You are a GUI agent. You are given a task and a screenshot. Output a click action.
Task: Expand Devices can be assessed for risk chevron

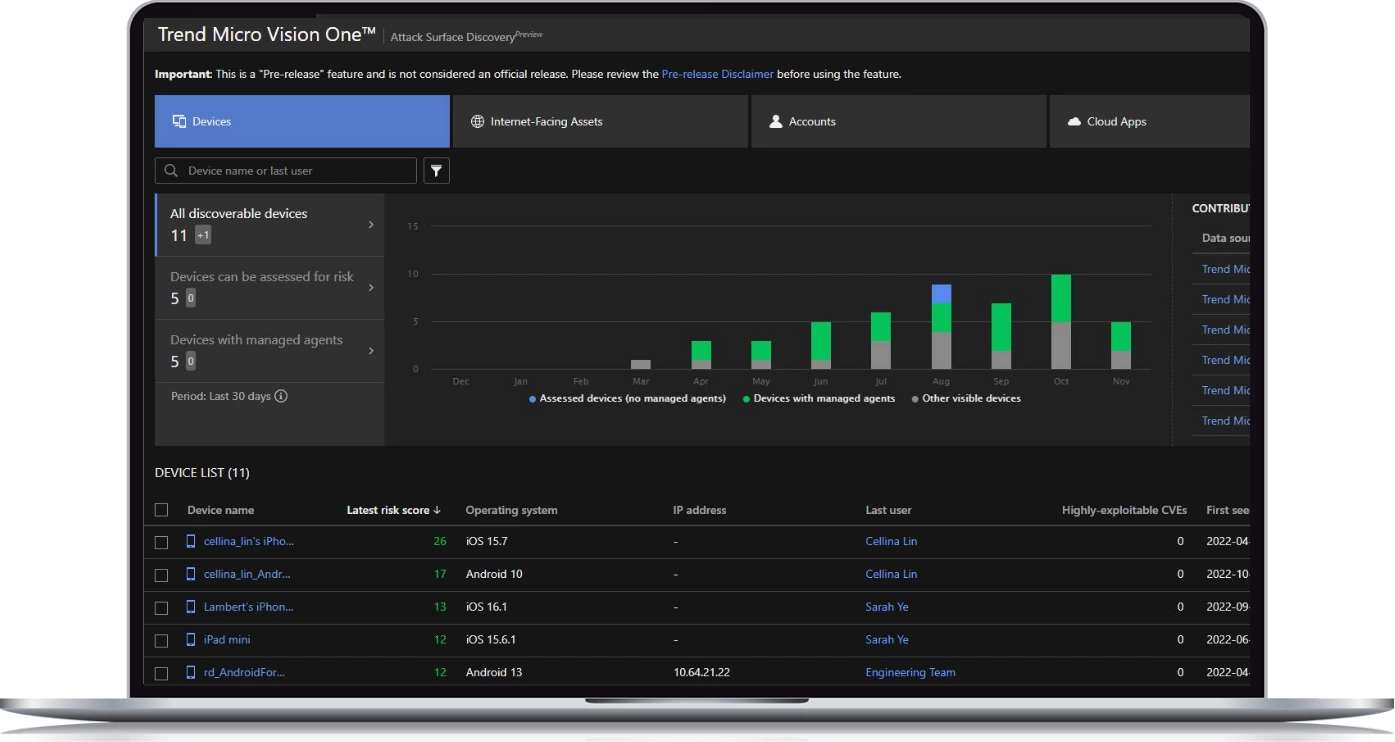(x=371, y=287)
